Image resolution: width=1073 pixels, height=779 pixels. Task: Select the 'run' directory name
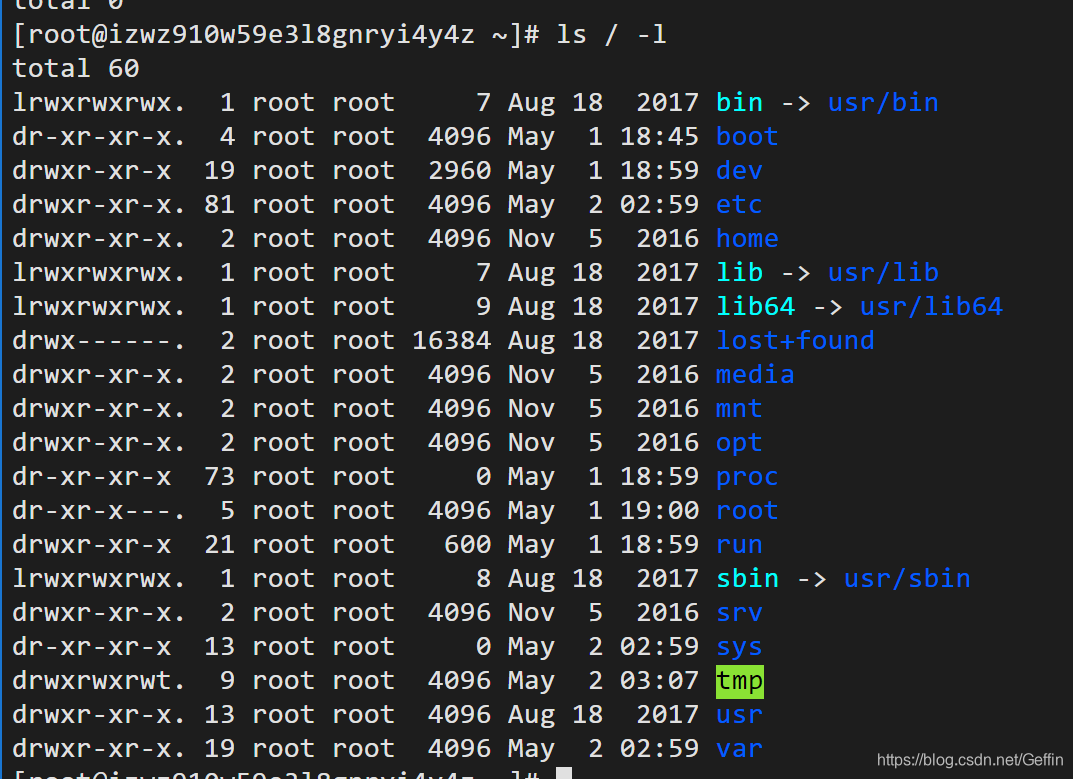pyautogui.click(x=739, y=544)
